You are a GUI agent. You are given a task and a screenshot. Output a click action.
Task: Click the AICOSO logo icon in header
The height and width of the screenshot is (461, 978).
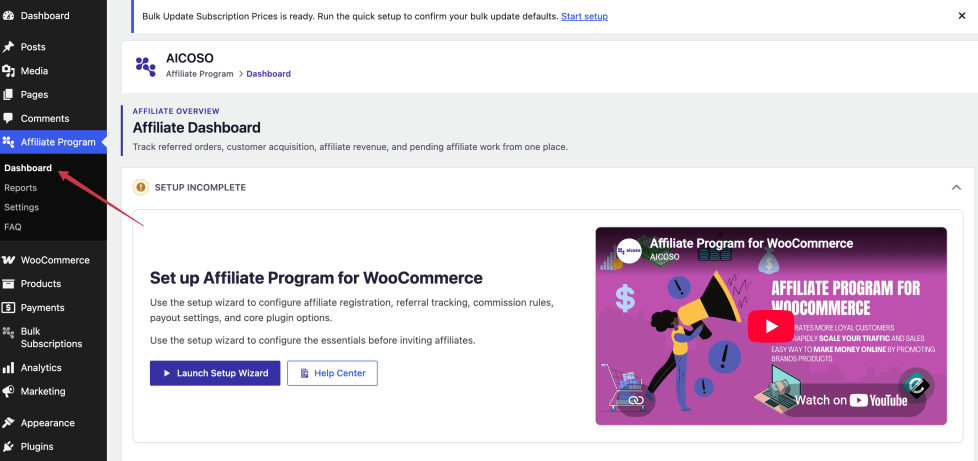[x=145, y=66]
